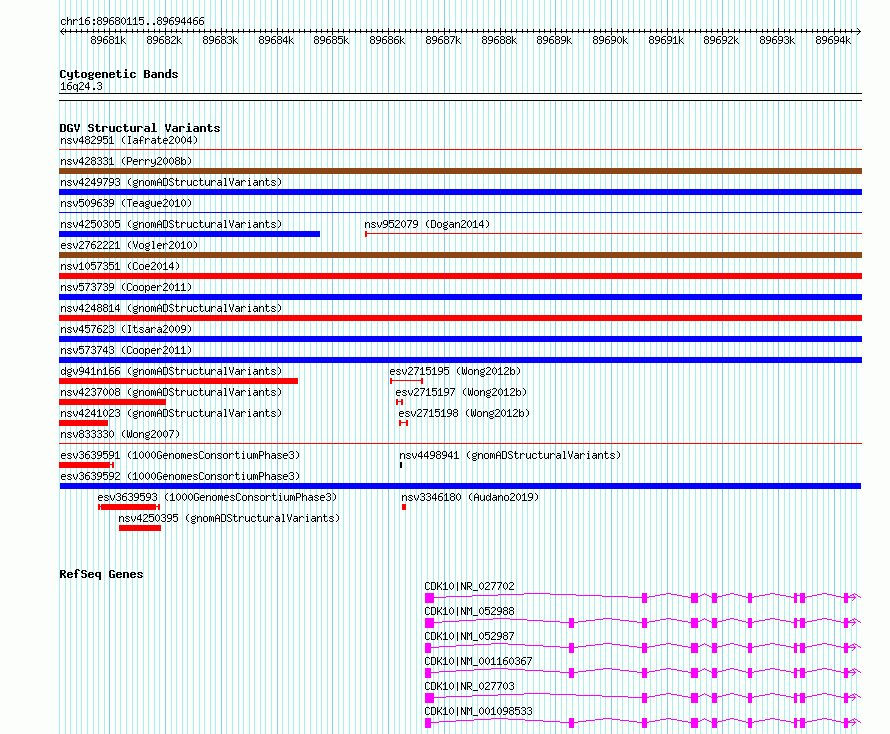Viewport: 890px width, 734px height.
Task: Click the 16q24.3 band label
Action: tap(81, 86)
